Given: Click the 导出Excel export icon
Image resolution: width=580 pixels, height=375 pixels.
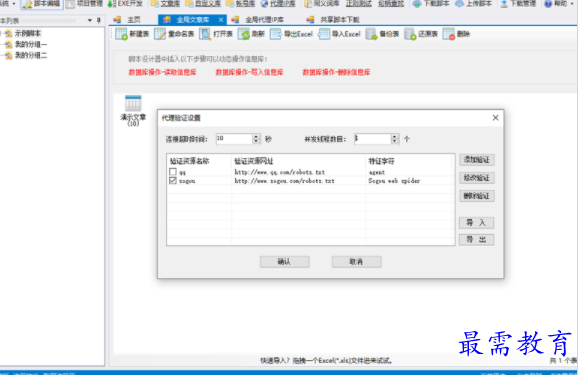Looking at the screenshot, I should coord(276,34).
